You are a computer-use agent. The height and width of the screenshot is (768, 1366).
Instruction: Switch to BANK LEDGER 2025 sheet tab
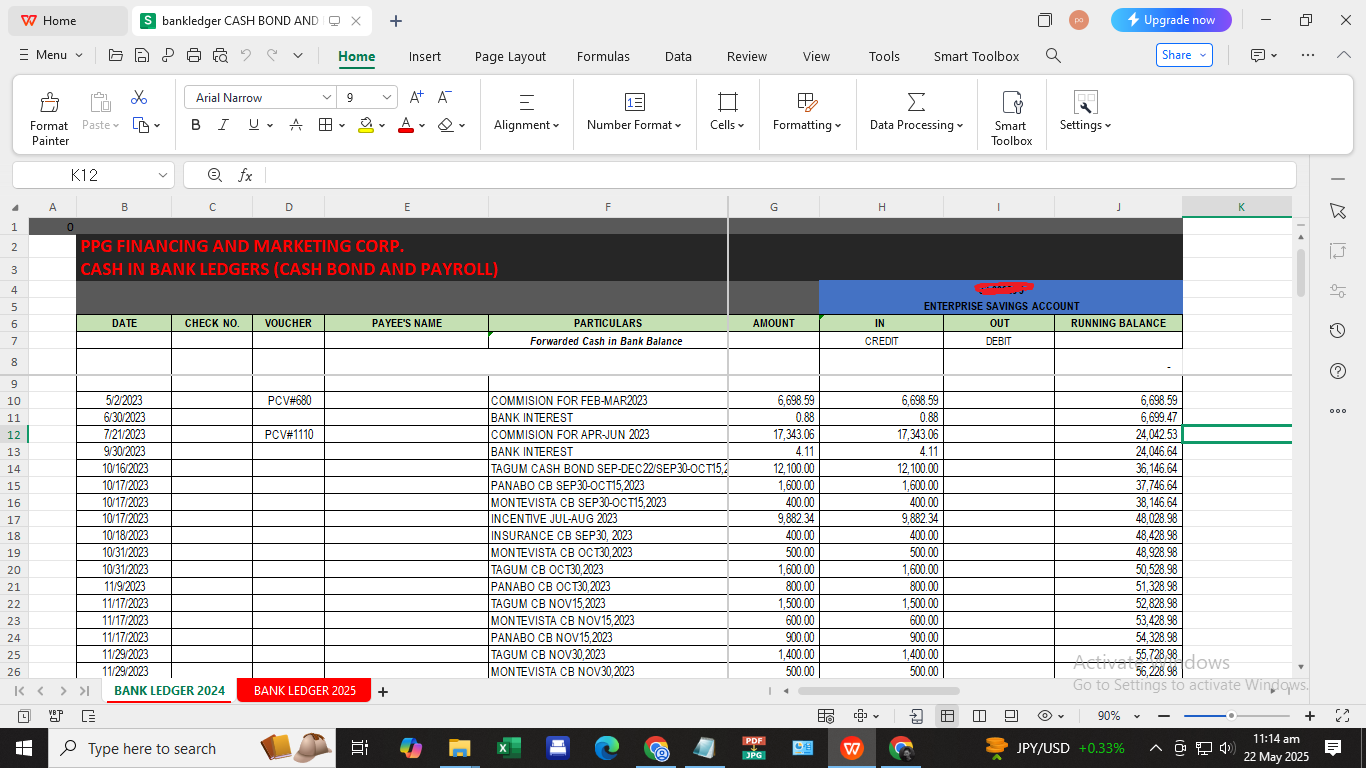point(304,691)
